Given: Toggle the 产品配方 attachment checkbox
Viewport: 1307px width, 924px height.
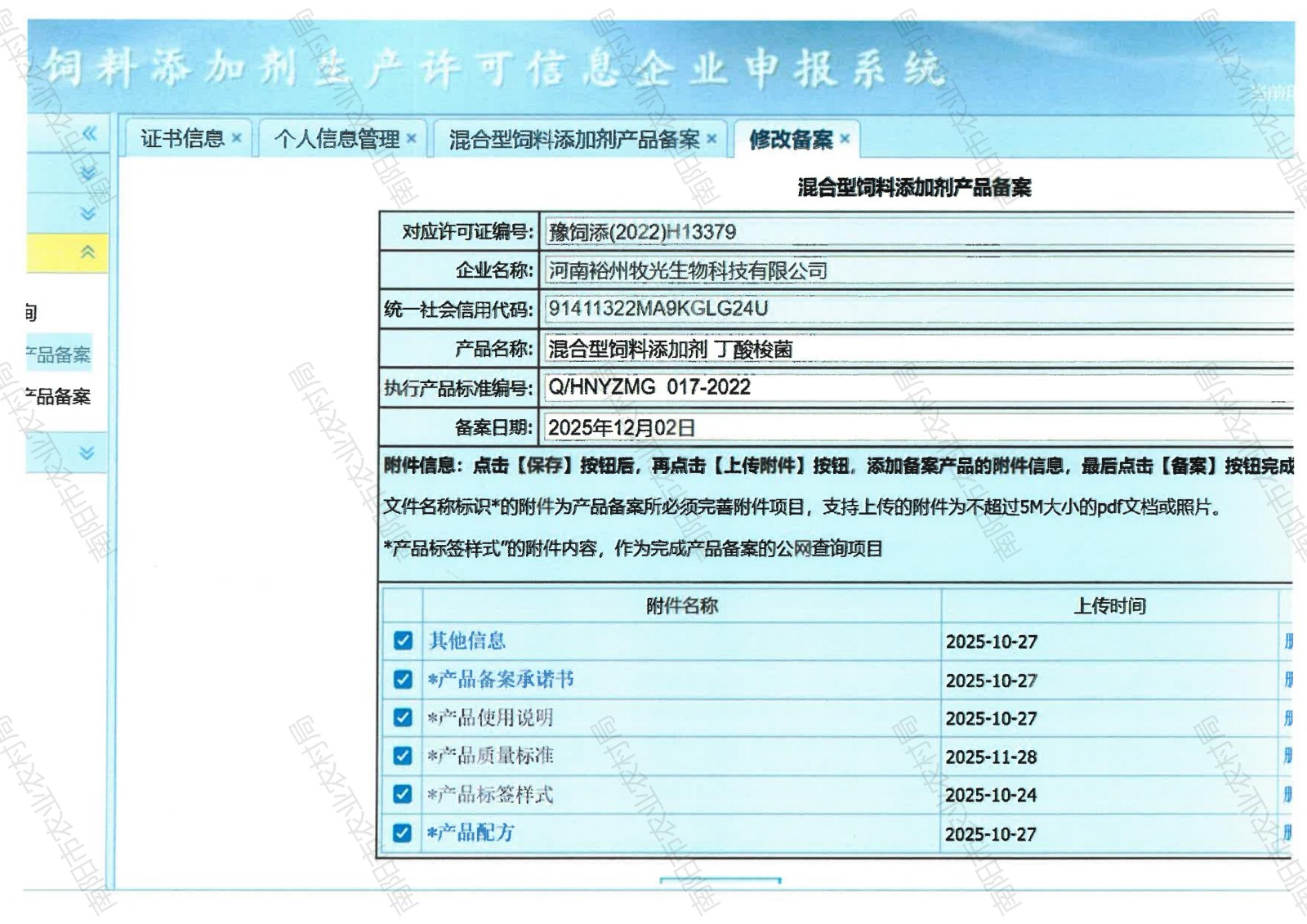Looking at the screenshot, I should (x=403, y=832).
